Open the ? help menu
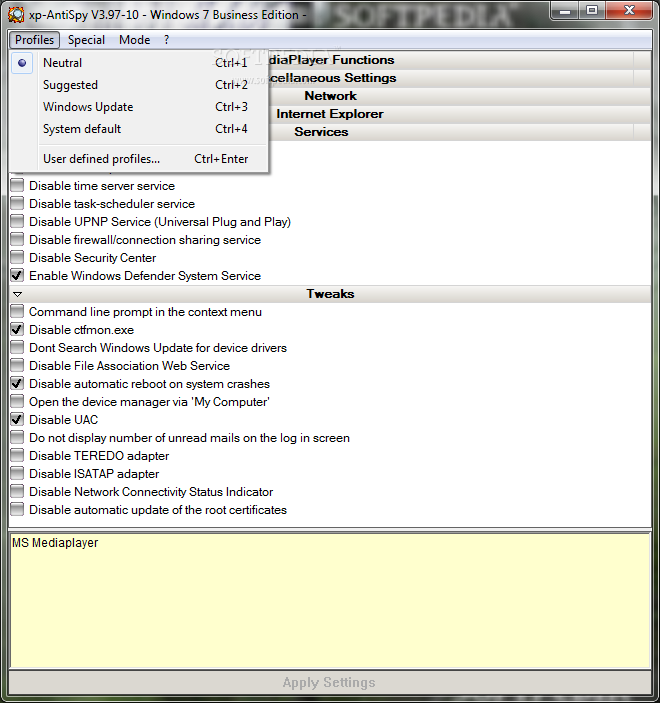This screenshot has height=703, width=660. tap(167, 40)
